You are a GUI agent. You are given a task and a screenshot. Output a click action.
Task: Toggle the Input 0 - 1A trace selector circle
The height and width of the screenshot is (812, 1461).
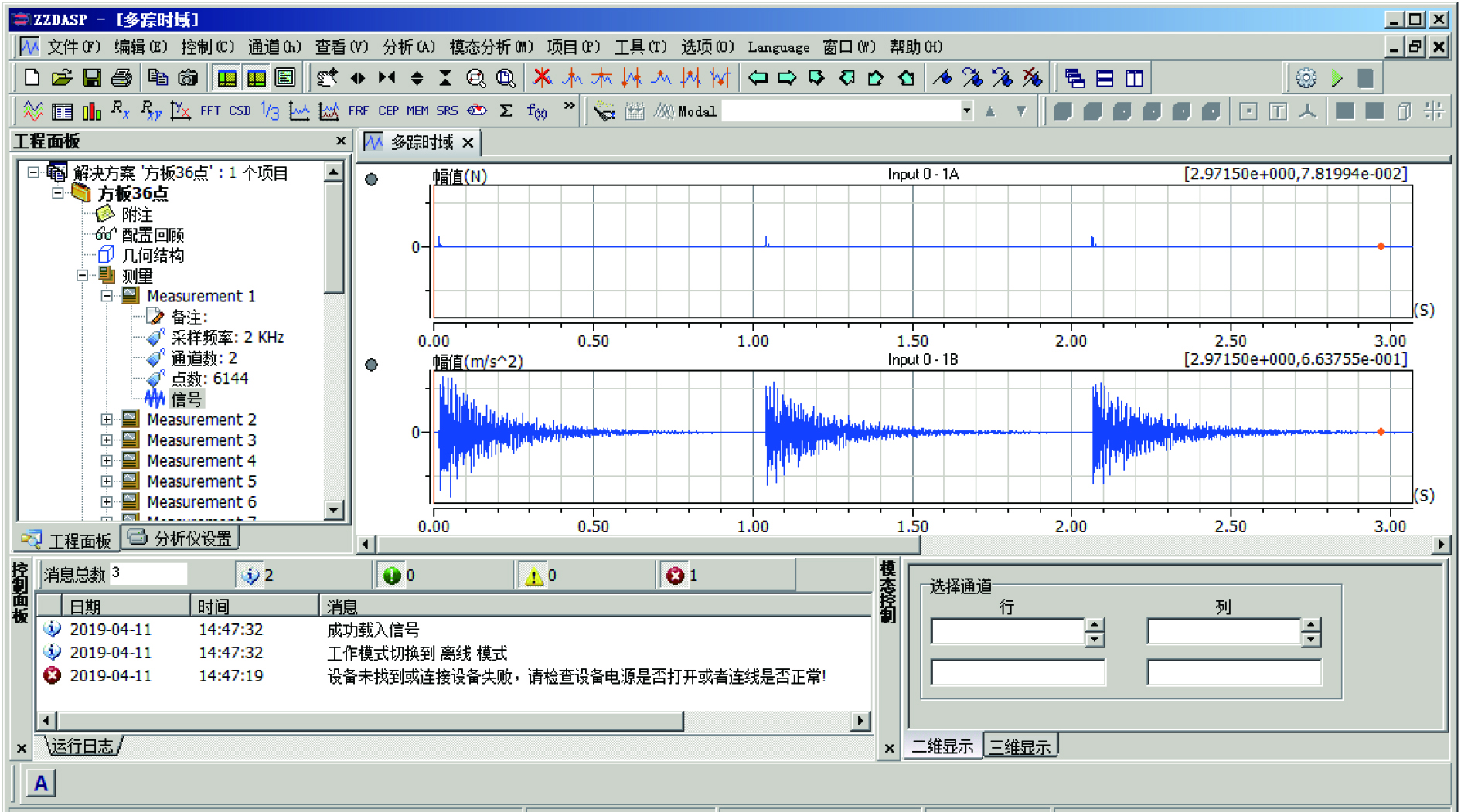pyautogui.click(x=372, y=179)
